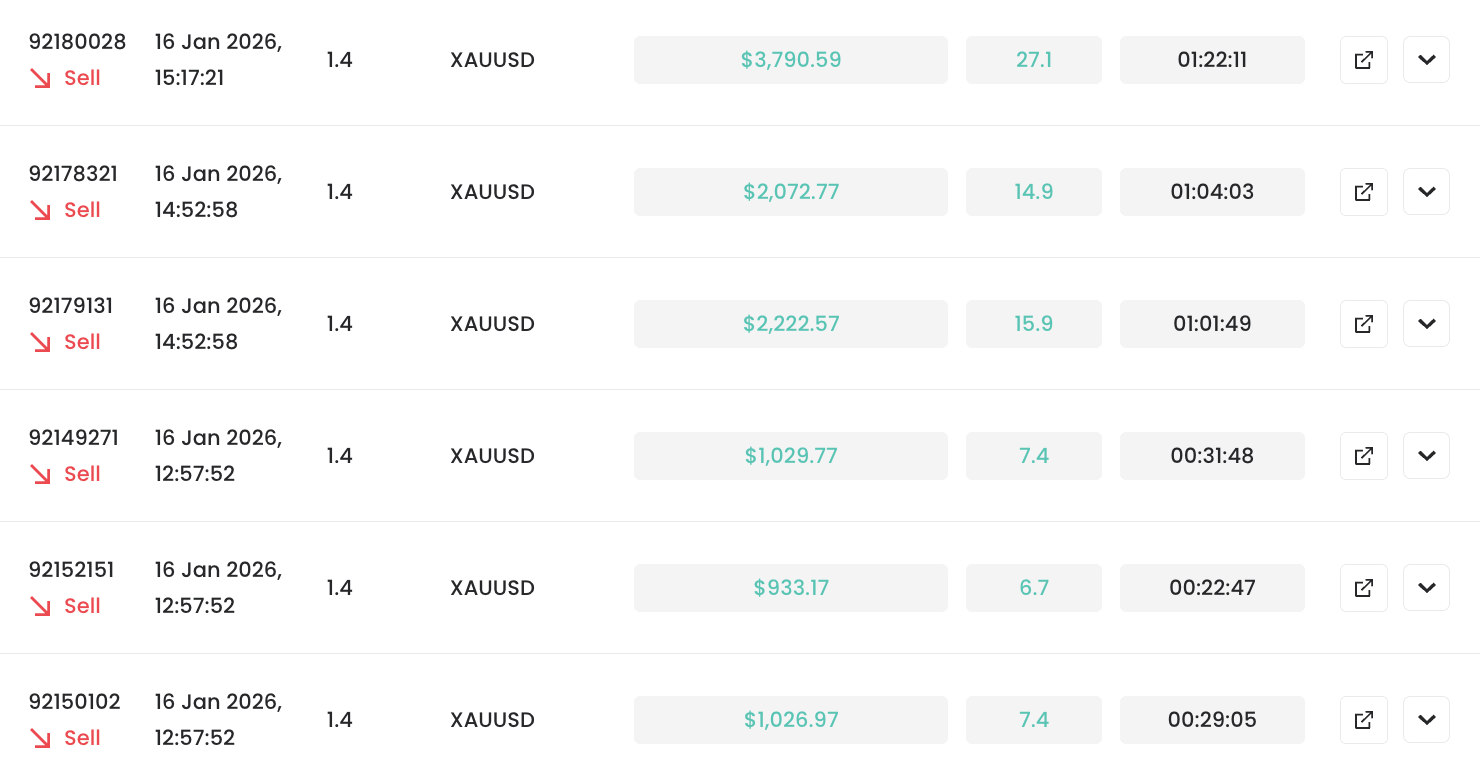The height and width of the screenshot is (778, 1480).
Task: Expand details of trade 92149271
Action: click(x=1426, y=456)
